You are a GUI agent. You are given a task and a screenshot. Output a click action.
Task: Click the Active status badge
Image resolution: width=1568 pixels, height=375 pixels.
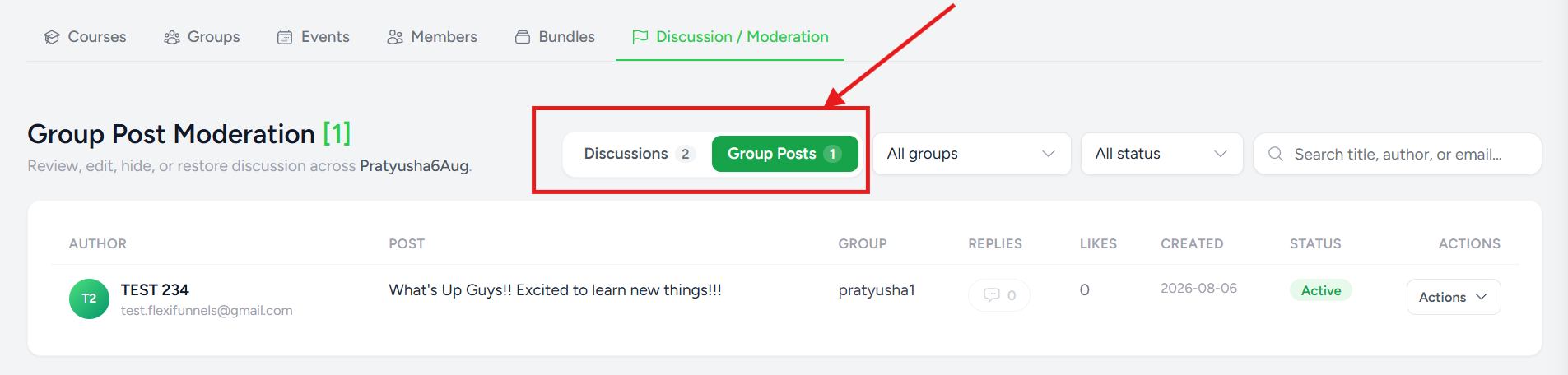tap(1320, 290)
